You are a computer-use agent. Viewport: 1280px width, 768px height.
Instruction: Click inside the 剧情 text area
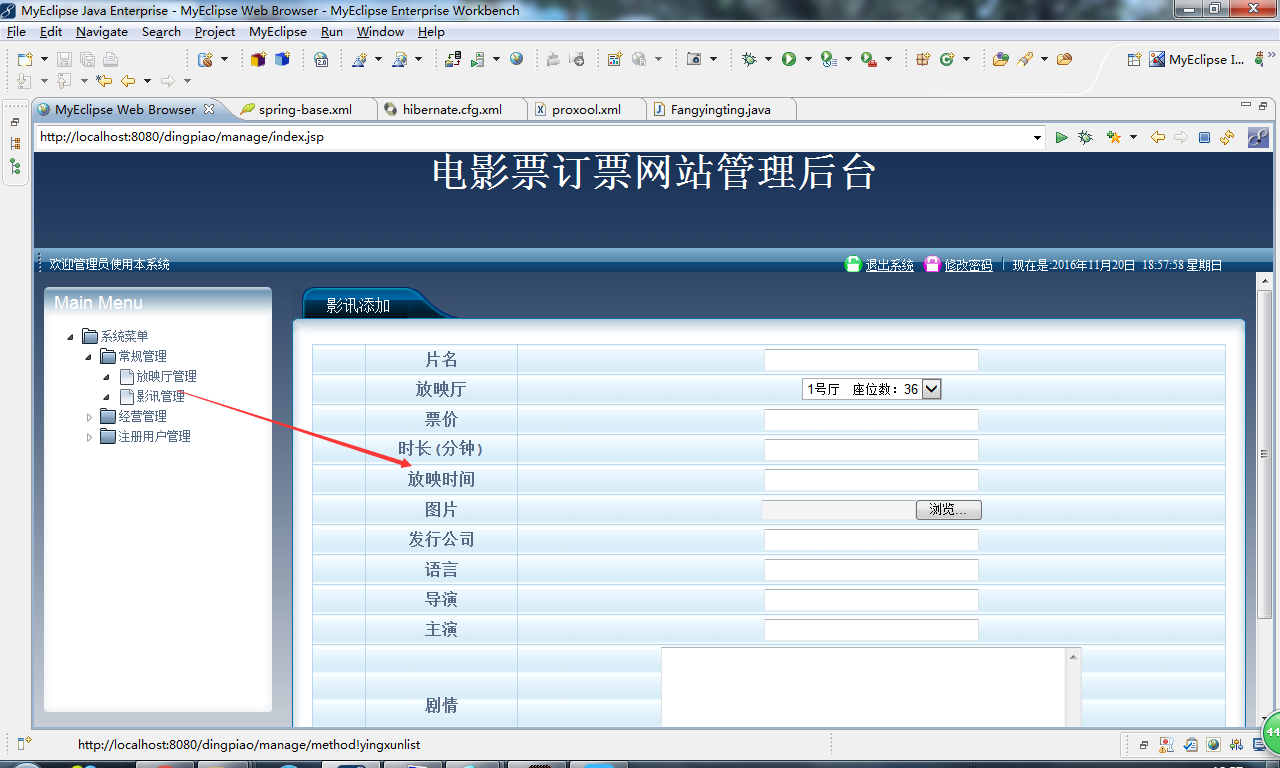click(864, 688)
